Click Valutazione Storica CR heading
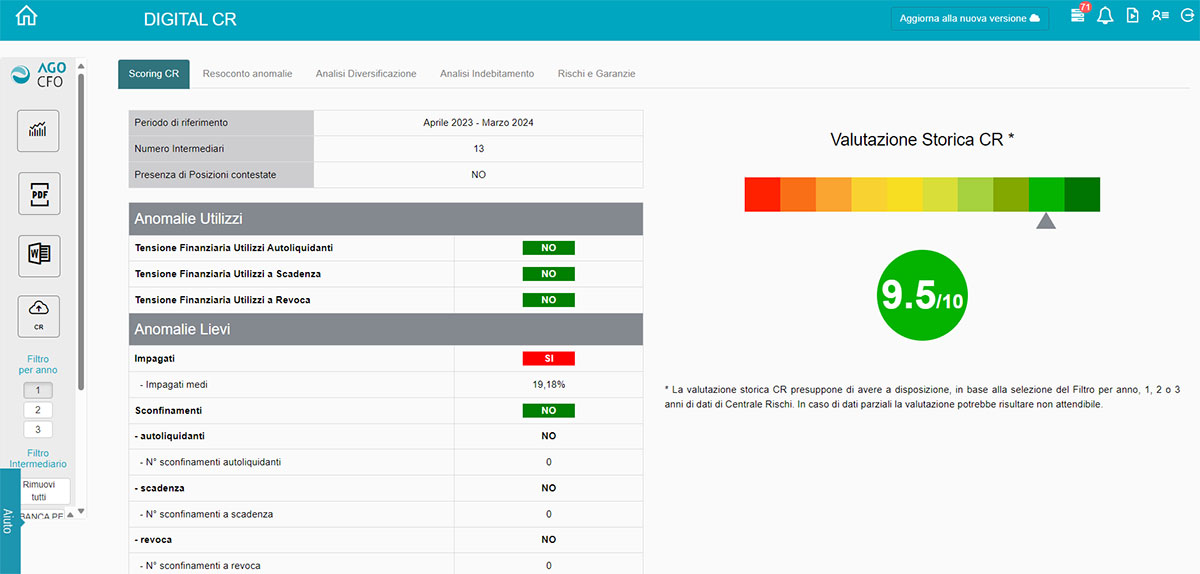This screenshot has width=1200, height=574. (923, 140)
